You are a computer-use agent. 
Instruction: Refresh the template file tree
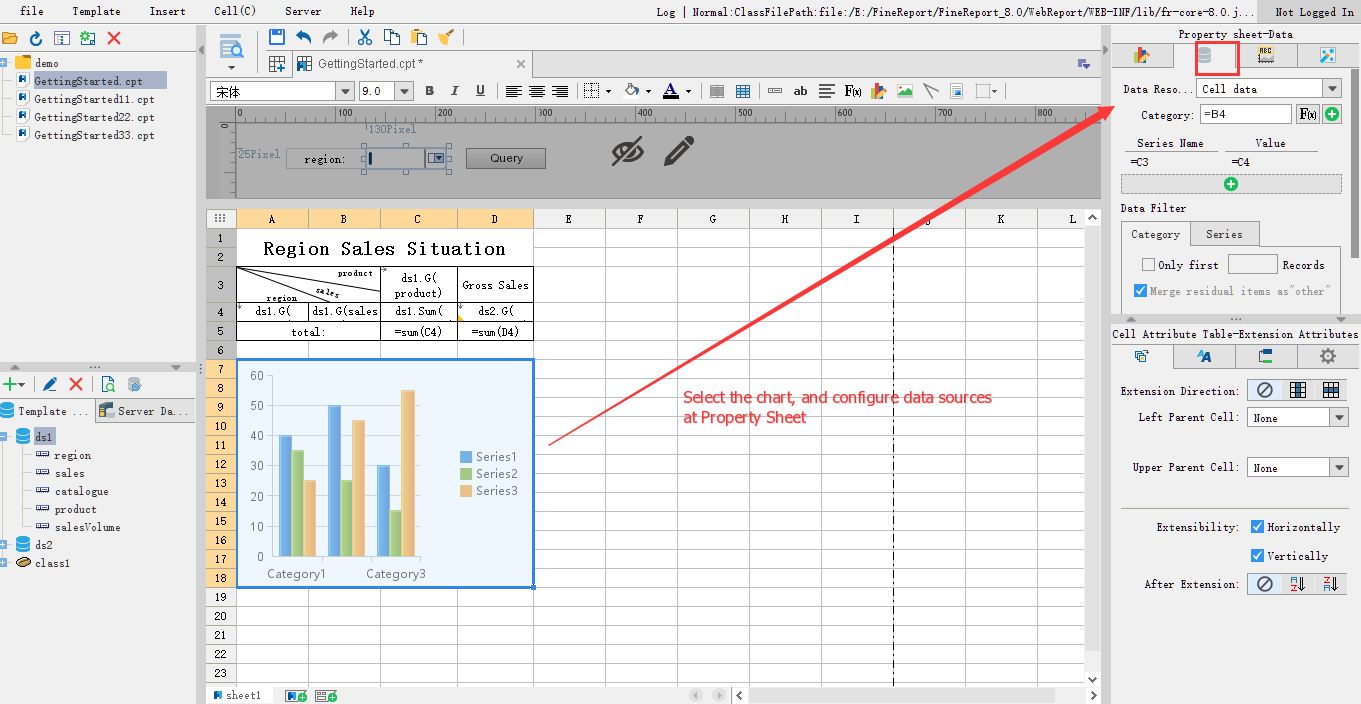pyautogui.click(x=36, y=38)
